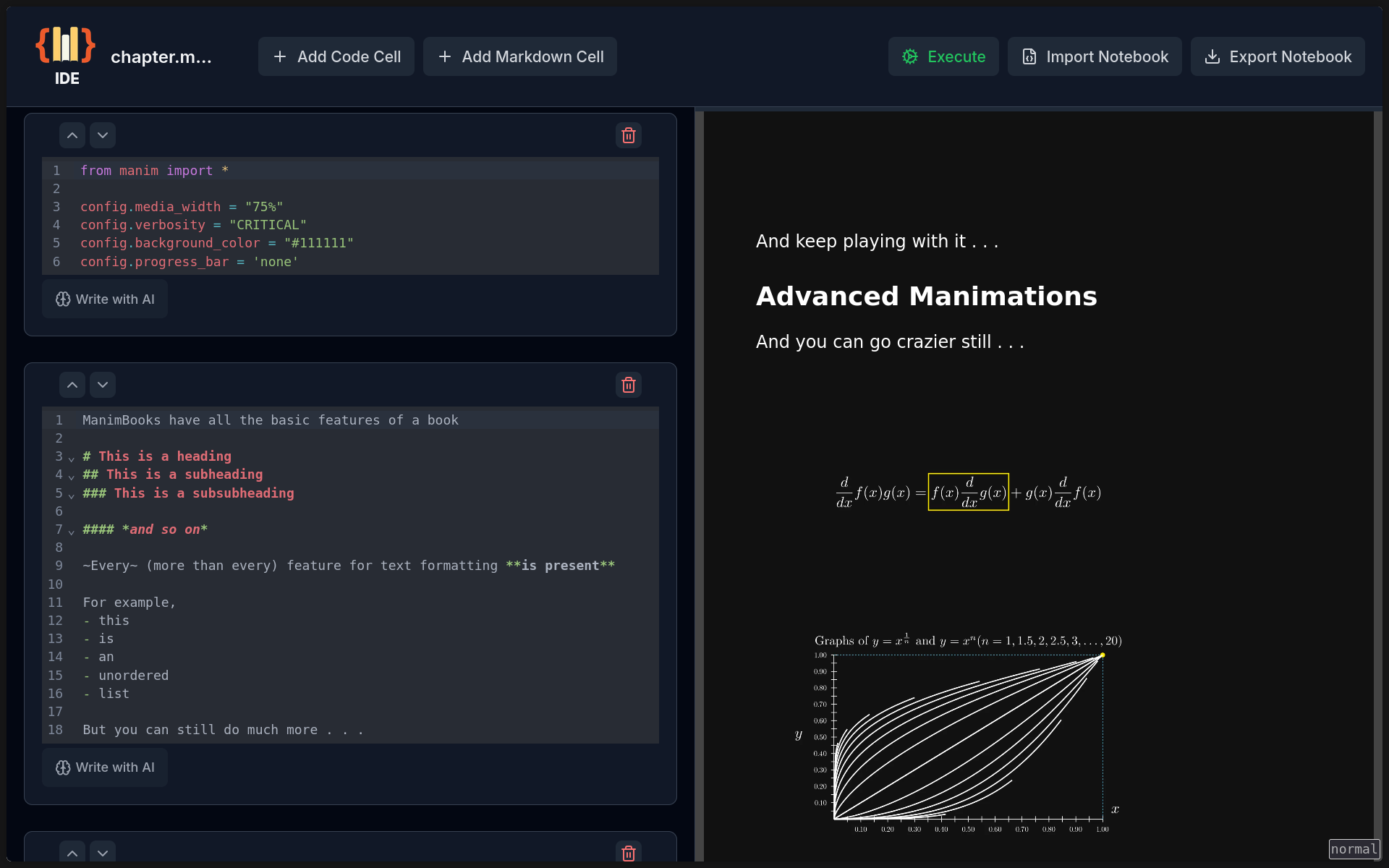Click the IDE logo in the top-left corner
The width and height of the screenshot is (1389, 868).
pyautogui.click(x=66, y=57)
